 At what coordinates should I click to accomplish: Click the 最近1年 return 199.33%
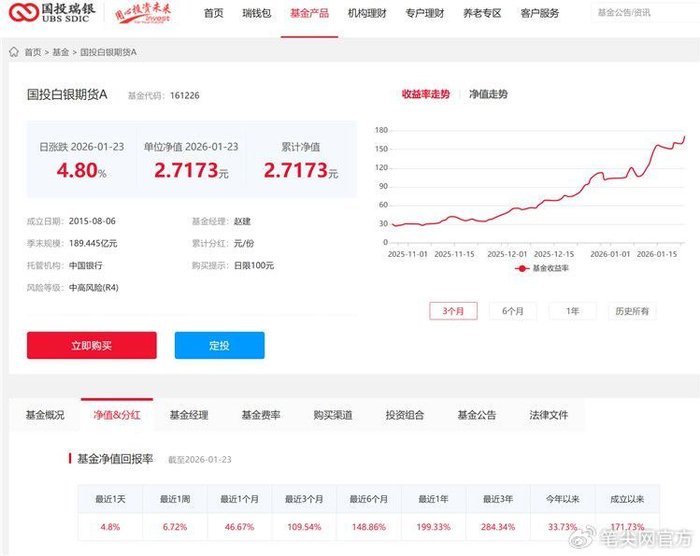click(433, 527)
